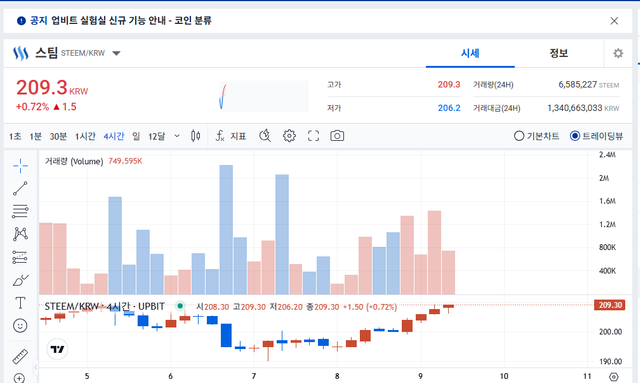Expand the timeframe dropdown chevron after 12달
Image resolution: width=640 pixels, height=383 pixels.
click(177, 136)
